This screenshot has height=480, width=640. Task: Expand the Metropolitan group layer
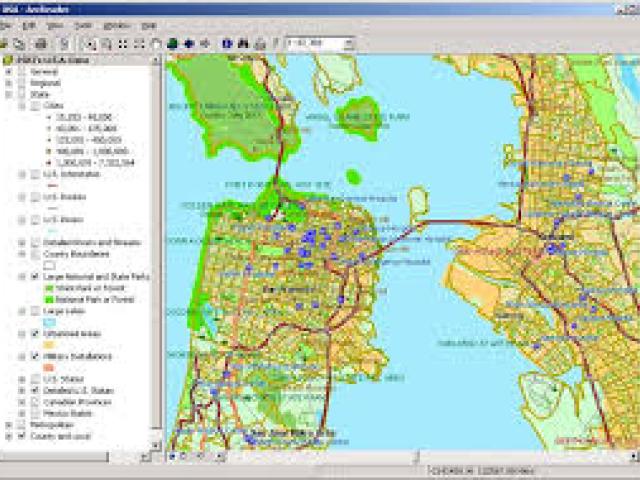point(8,425)
